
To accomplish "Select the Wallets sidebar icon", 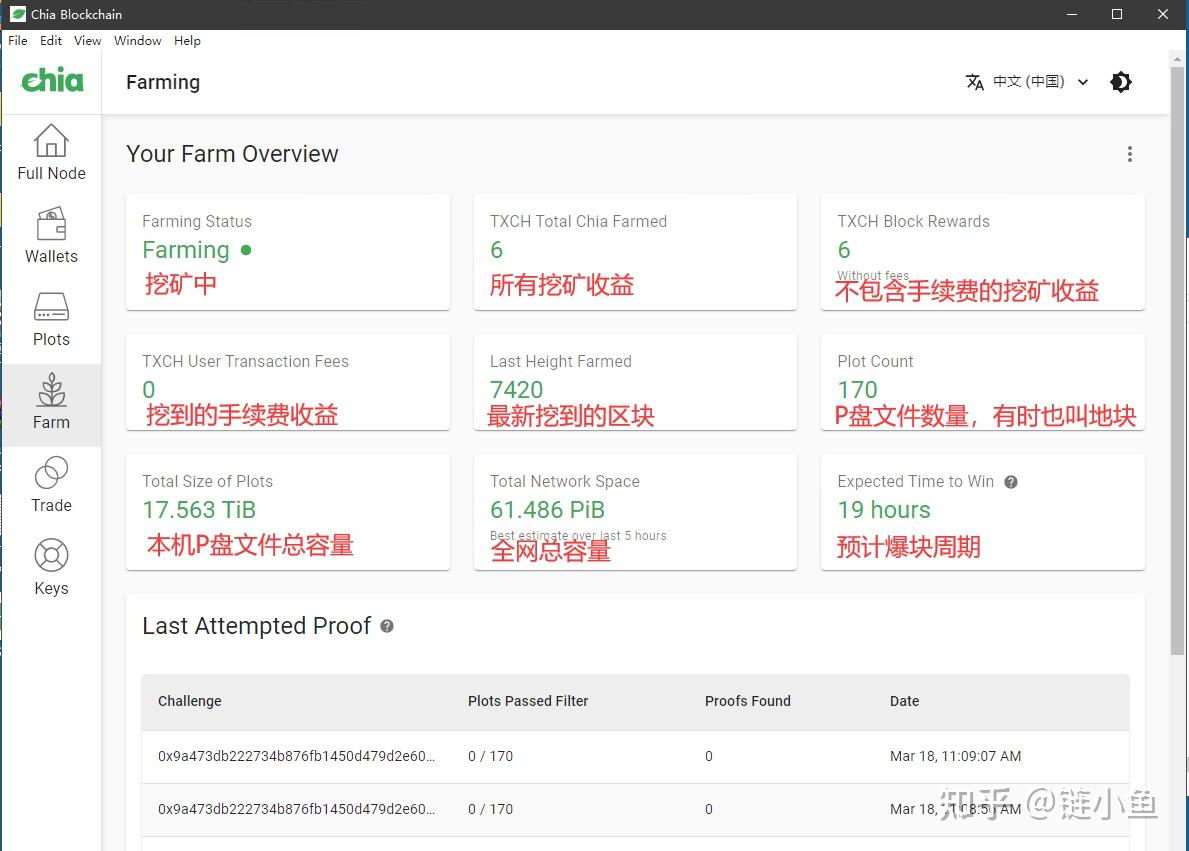I will [x=51, y=236].
